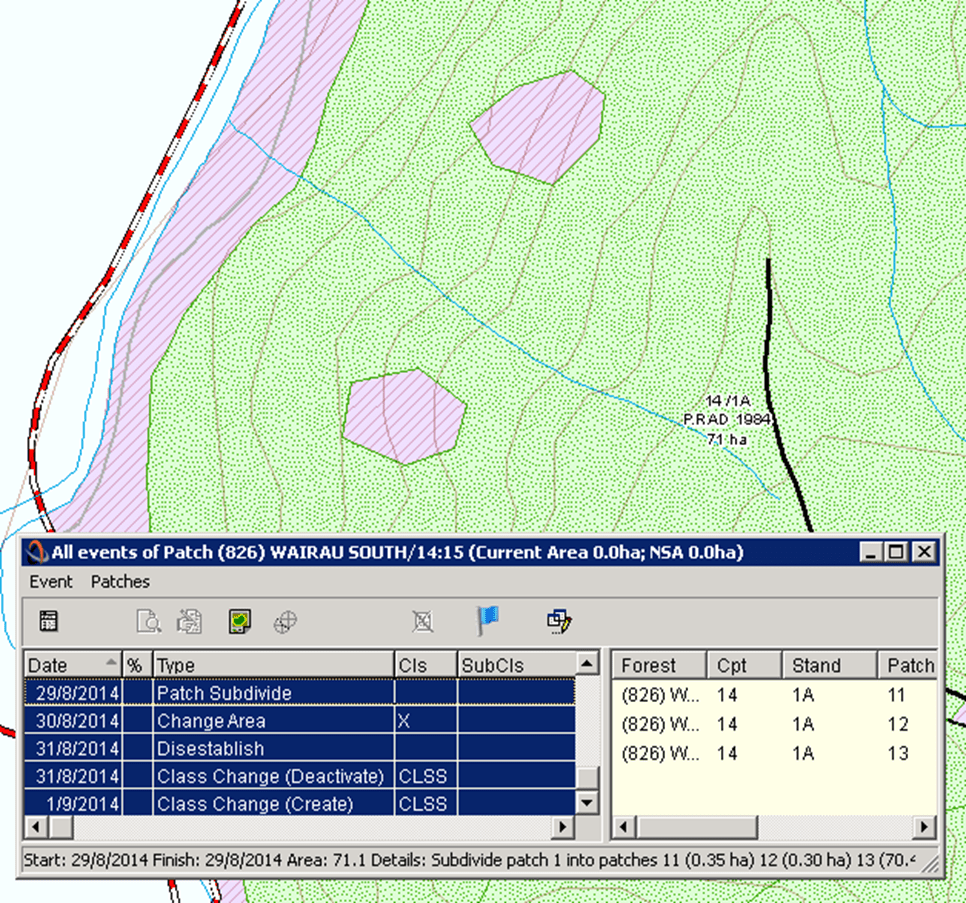966x903 pixels.
Task: Click the % column header
Action: 137,665
